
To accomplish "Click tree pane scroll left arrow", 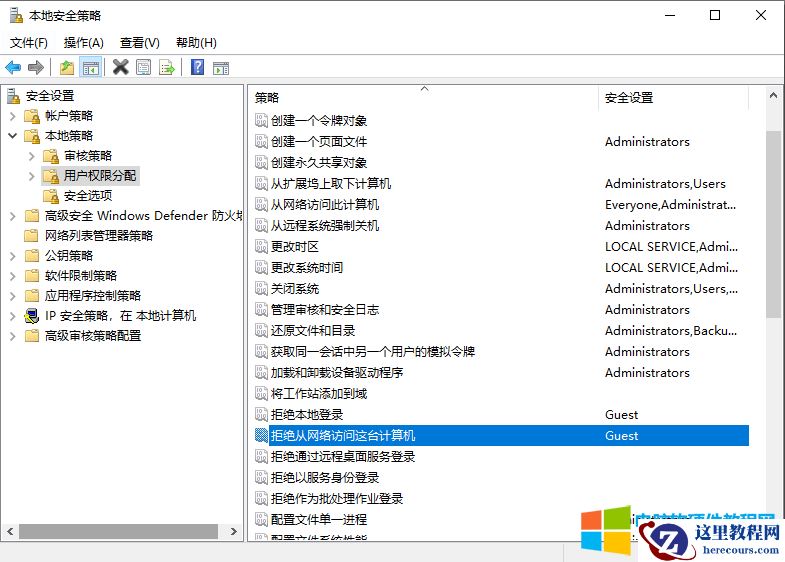I will [10, 531].
